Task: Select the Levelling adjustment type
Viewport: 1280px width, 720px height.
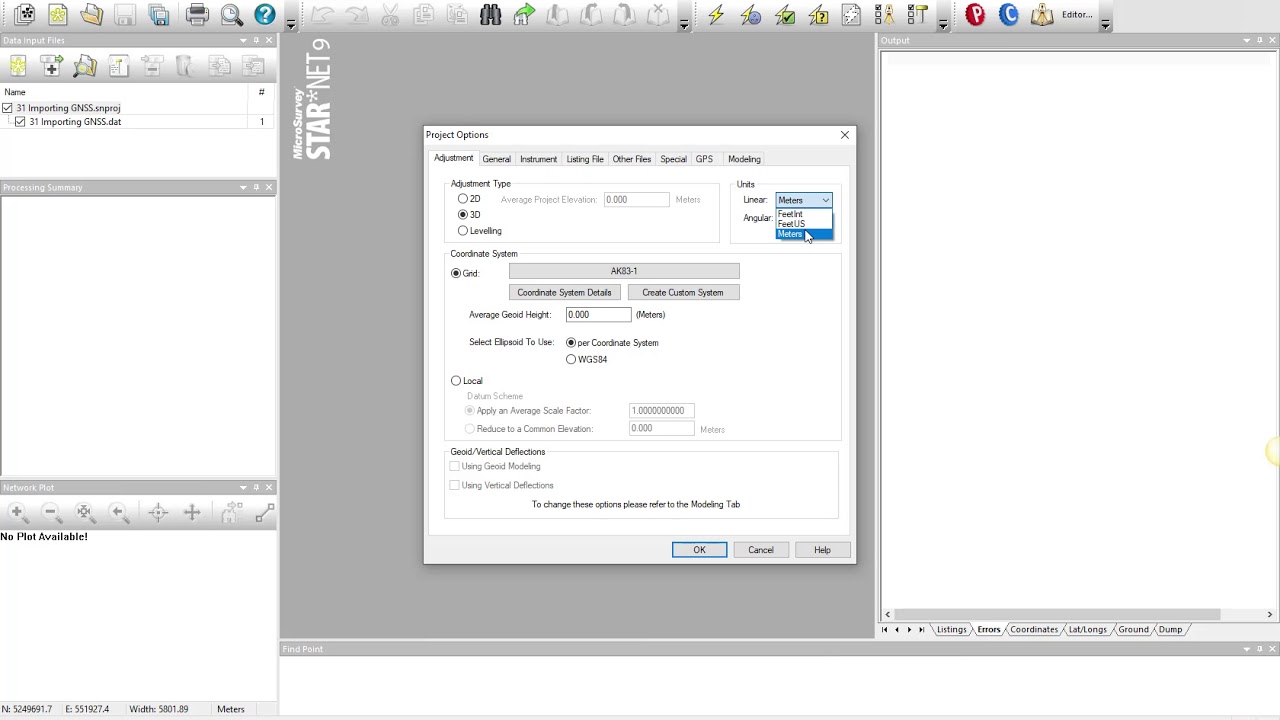Action: 463,230
